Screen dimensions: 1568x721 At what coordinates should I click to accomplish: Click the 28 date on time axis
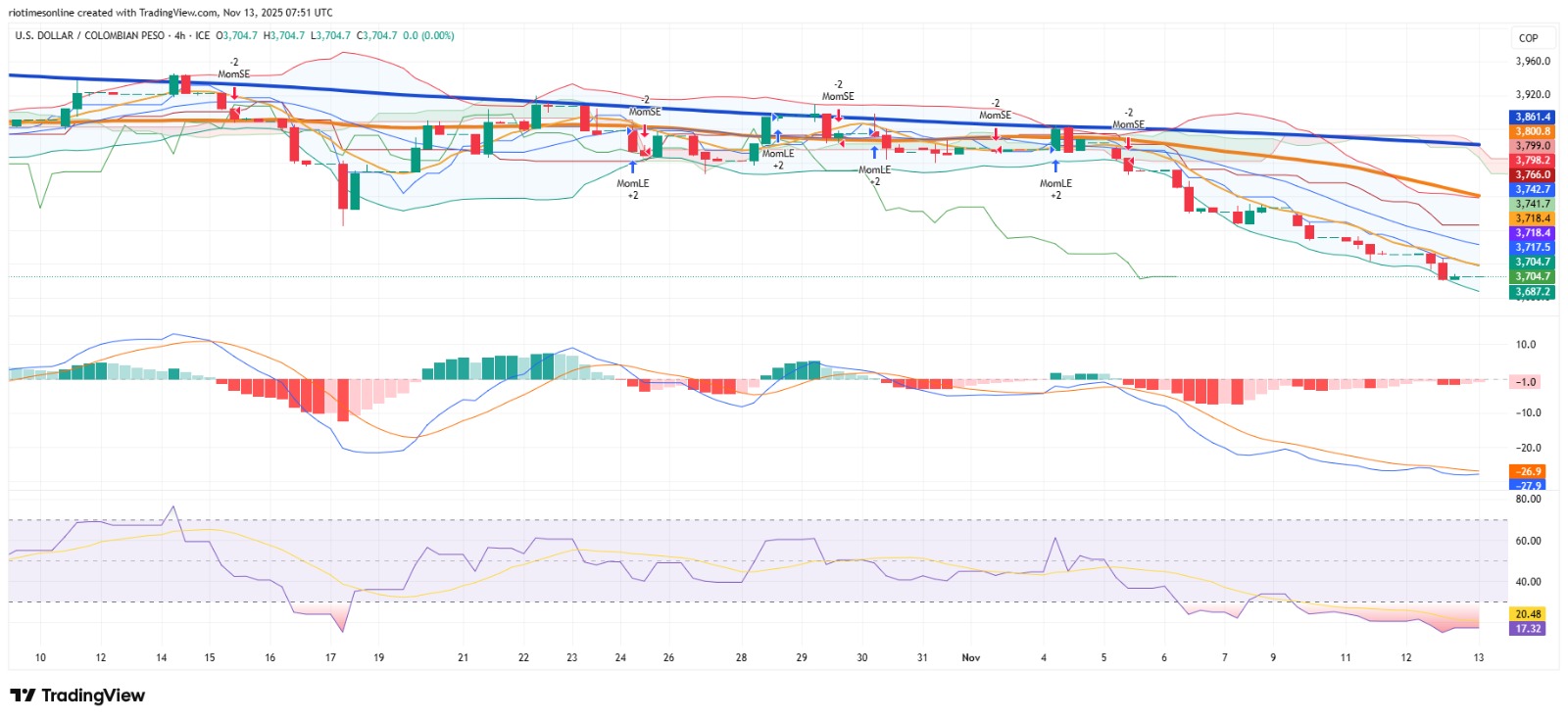point(741,657)
